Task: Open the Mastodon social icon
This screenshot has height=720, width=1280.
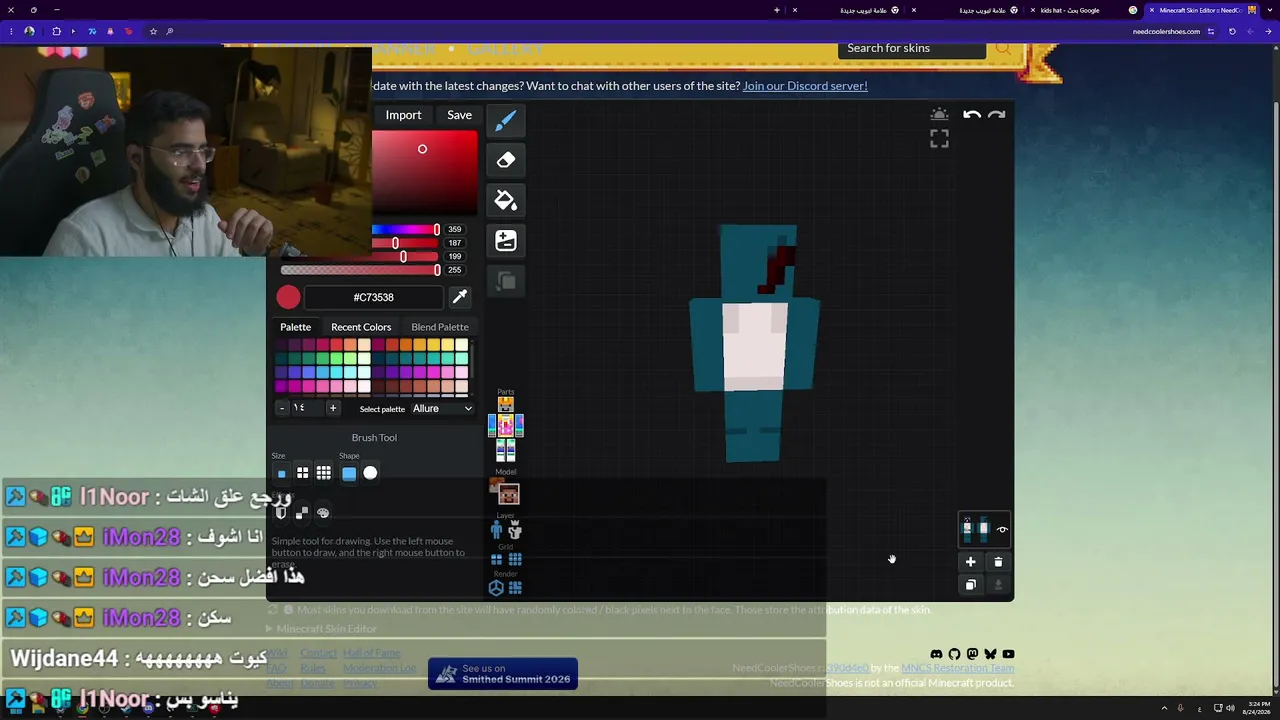Action: point(972,654)
